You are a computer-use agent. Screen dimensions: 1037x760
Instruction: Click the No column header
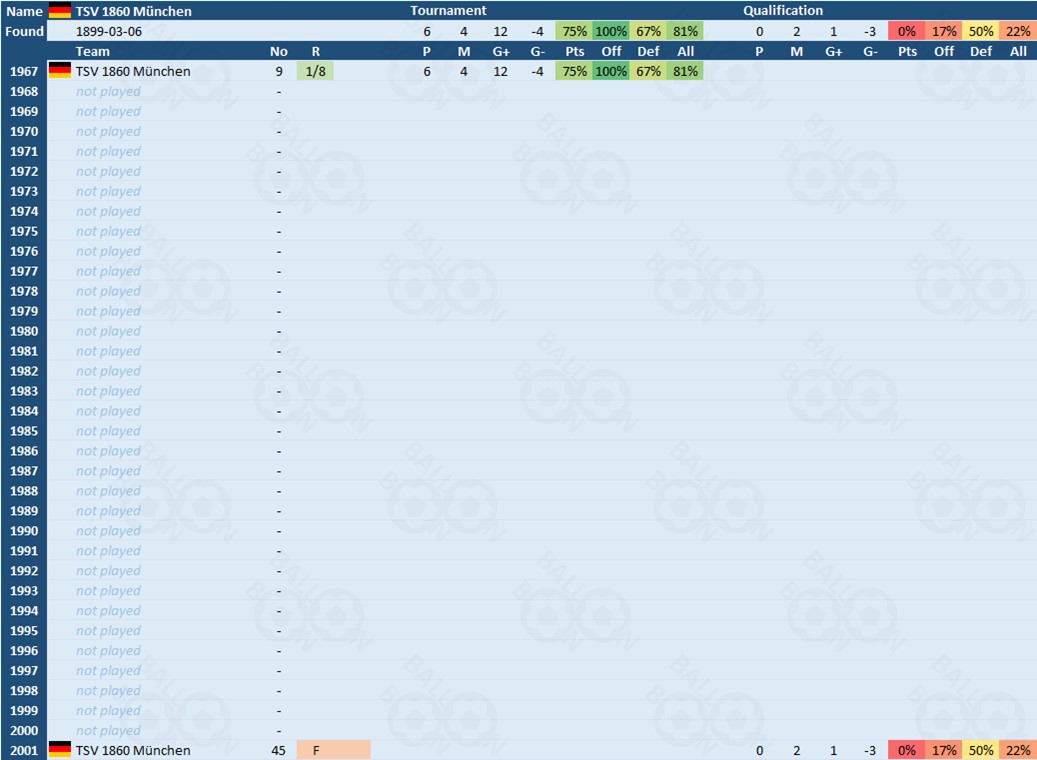[278, 51]
